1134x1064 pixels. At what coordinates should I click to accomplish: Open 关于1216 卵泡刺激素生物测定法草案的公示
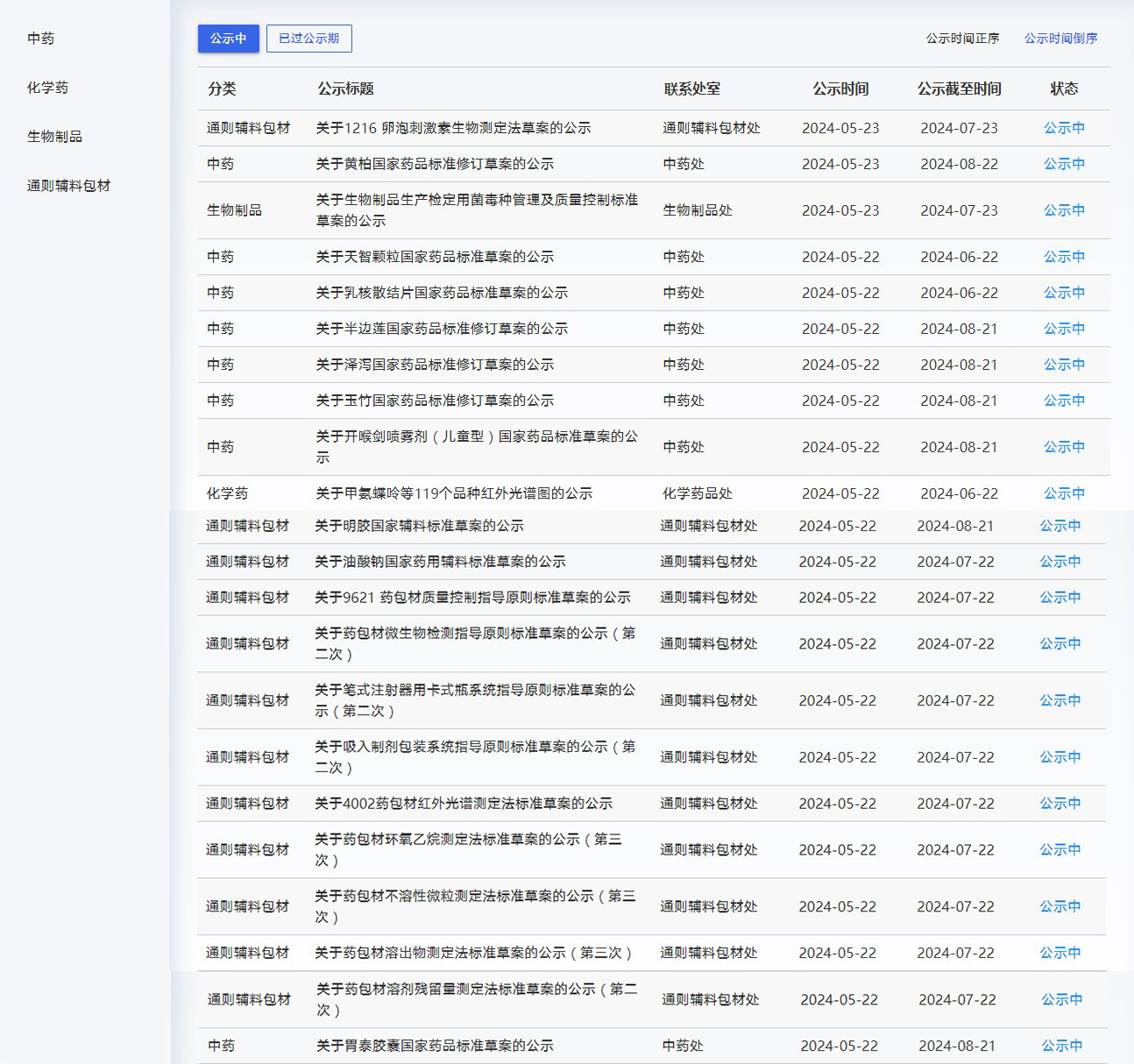click(453, 128)
